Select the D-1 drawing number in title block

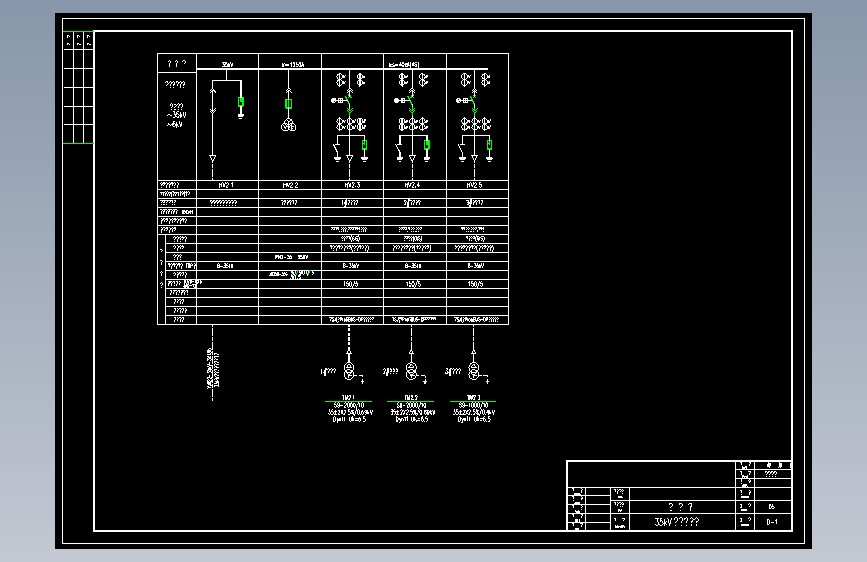pos(772,522)
